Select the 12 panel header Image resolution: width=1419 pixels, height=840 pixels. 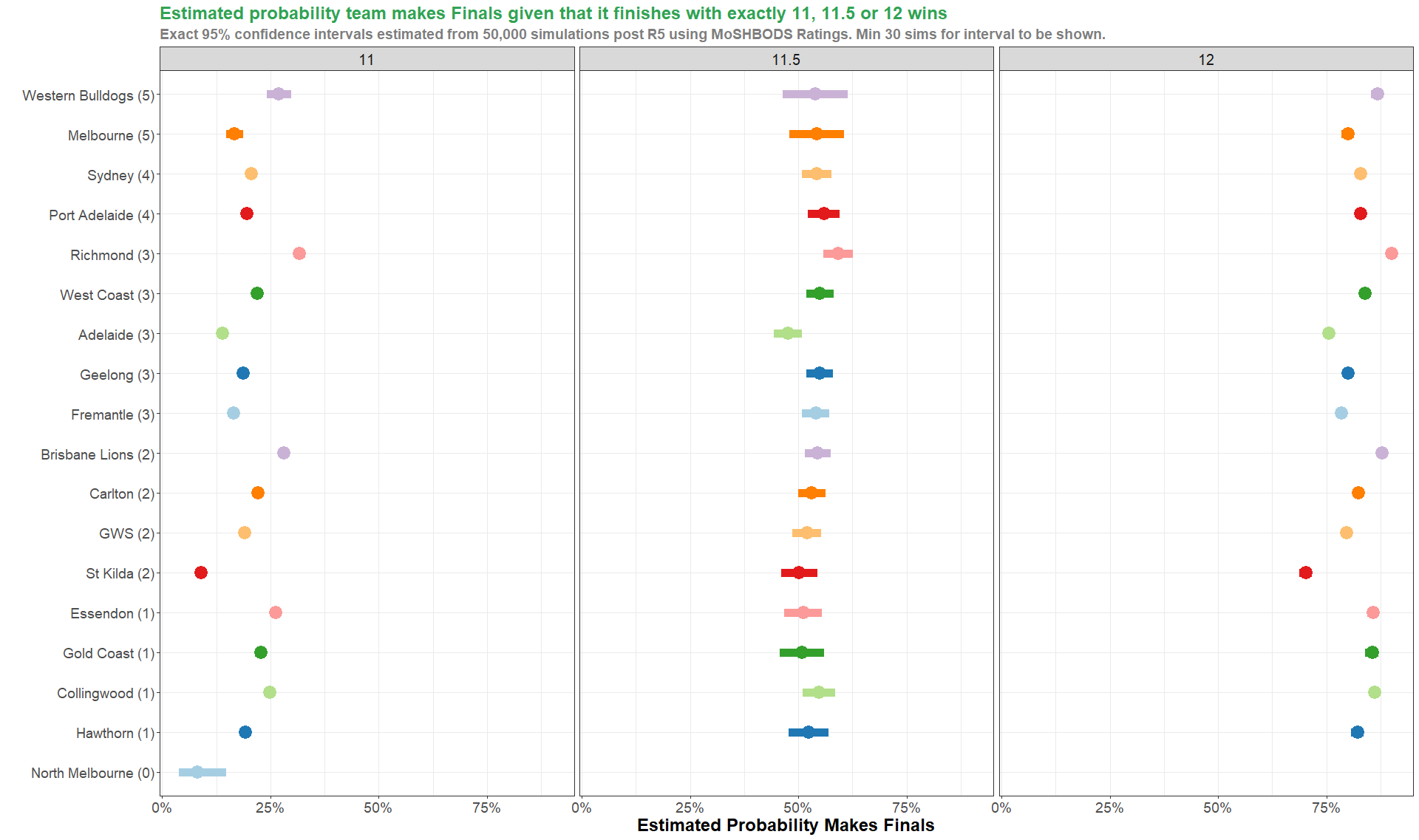[x=1205, y=60]
